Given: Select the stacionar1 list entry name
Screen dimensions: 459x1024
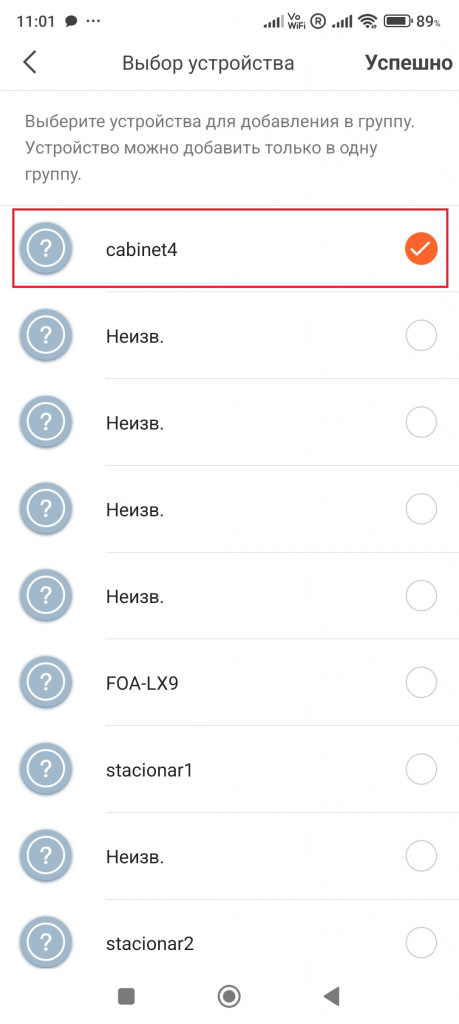Looking at the screenshot, I should pyautogui.click(x=149, y=771).
